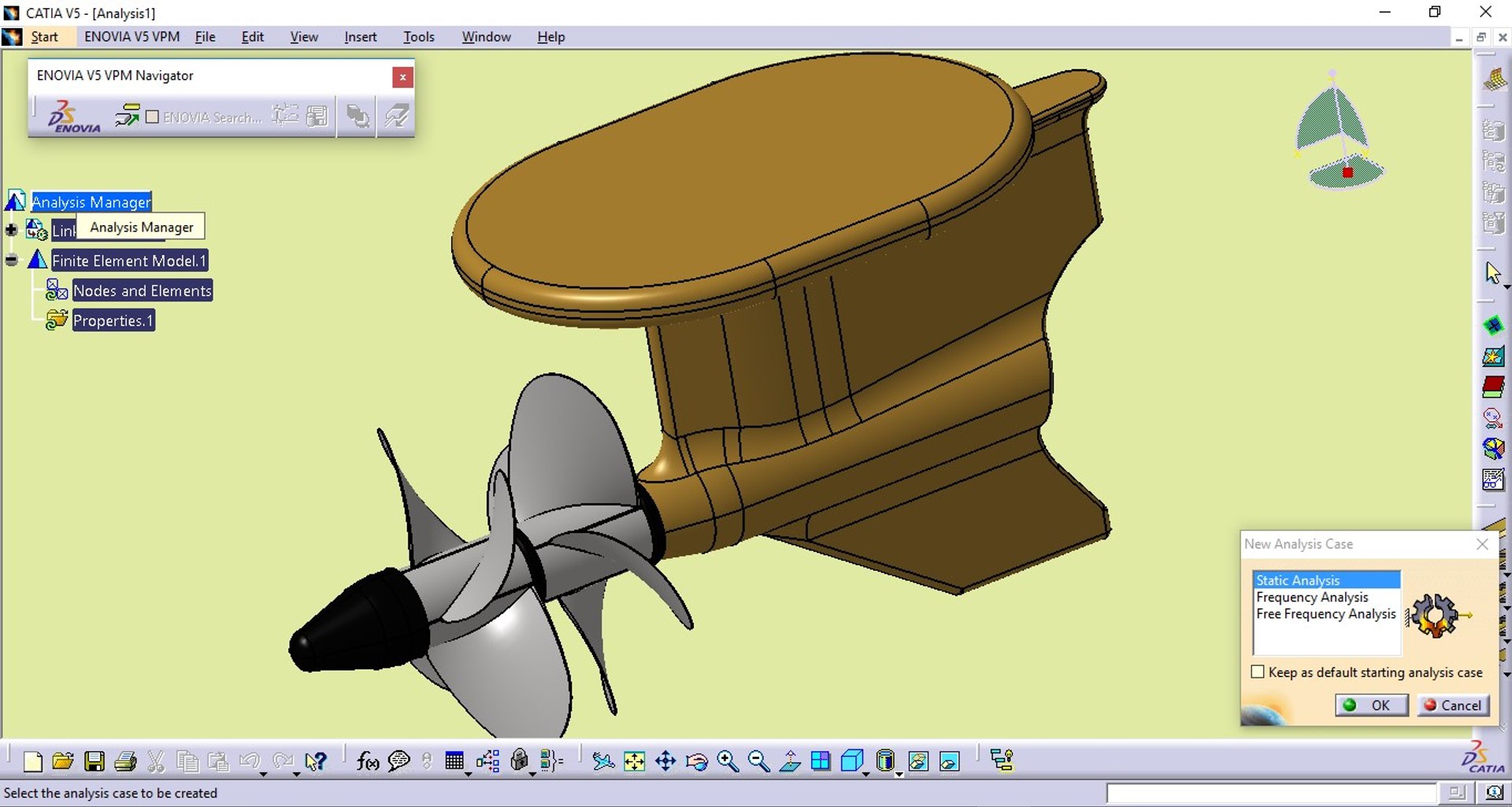This screenshot has height=807, width=1512.
Task: Select Free Frequency Analysis in the list
Action: click(1326, 613)
